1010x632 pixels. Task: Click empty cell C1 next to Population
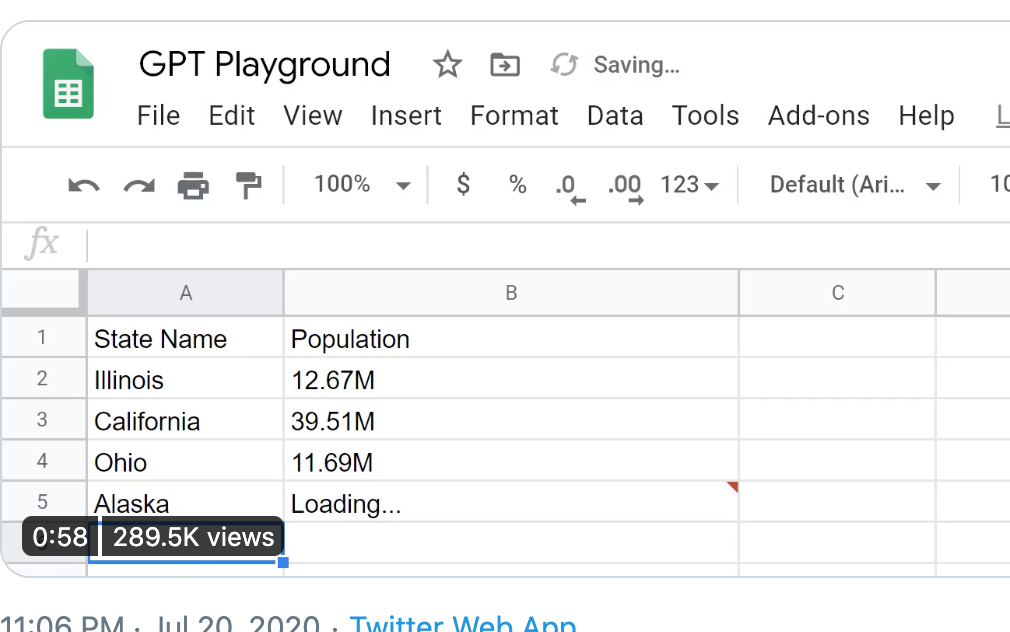(837, 338)
